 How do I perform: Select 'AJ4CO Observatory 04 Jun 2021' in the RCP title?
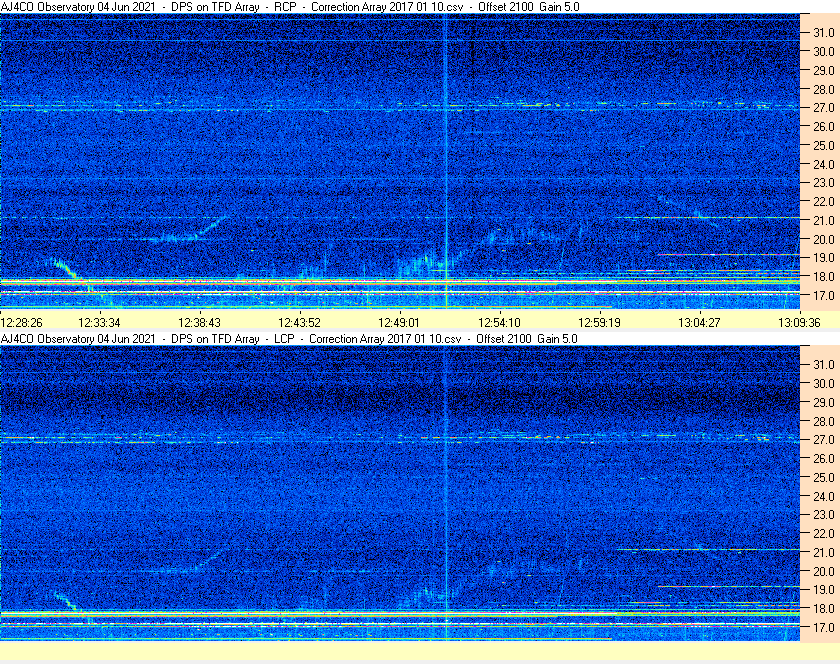[78, 7]
